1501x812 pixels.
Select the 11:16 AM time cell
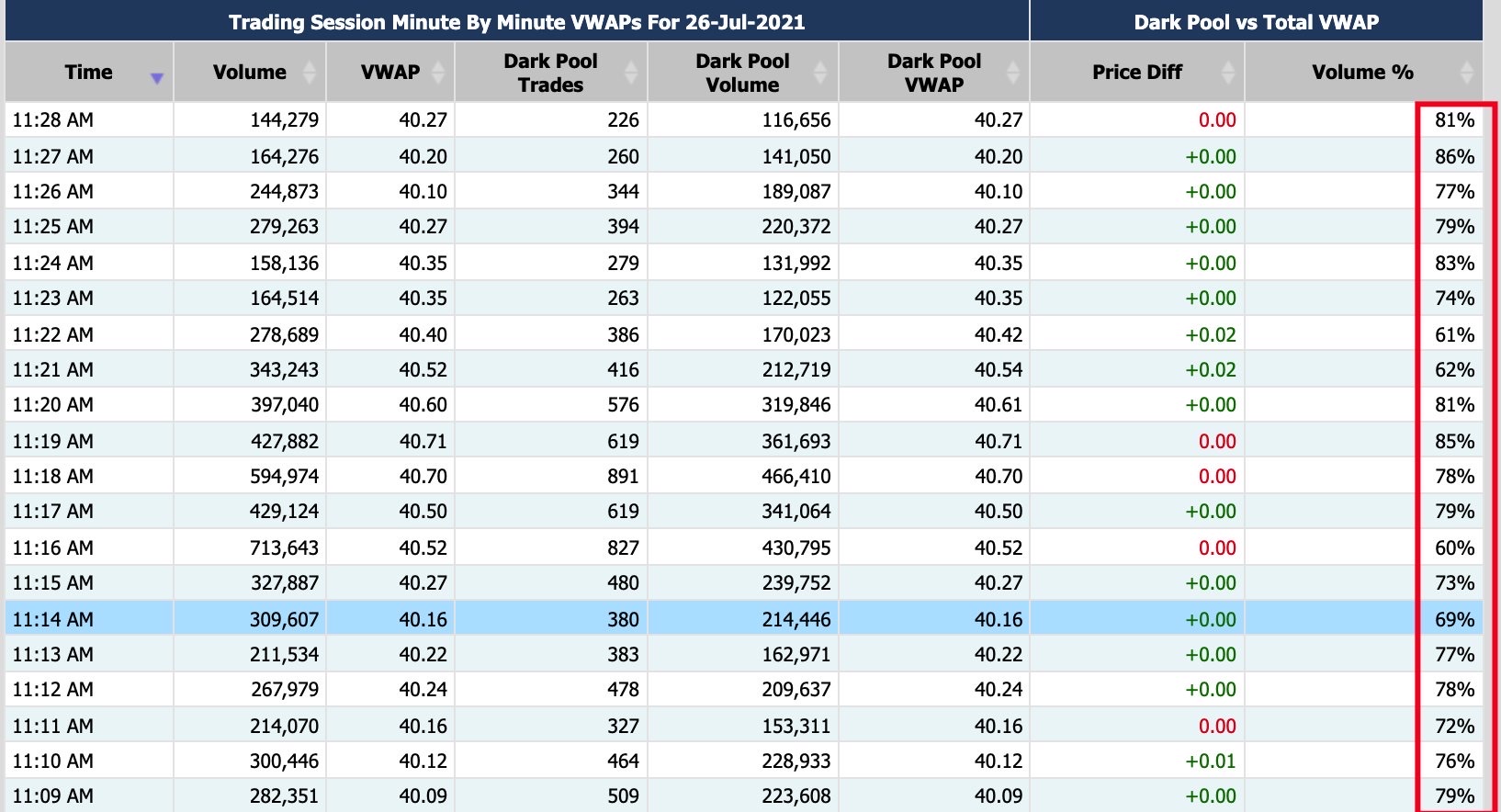pos(89,547)
